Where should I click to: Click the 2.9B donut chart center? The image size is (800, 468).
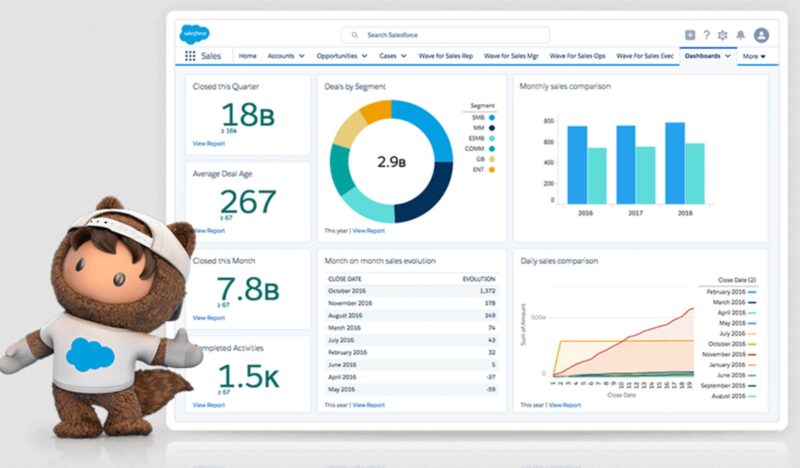point(391,162)
